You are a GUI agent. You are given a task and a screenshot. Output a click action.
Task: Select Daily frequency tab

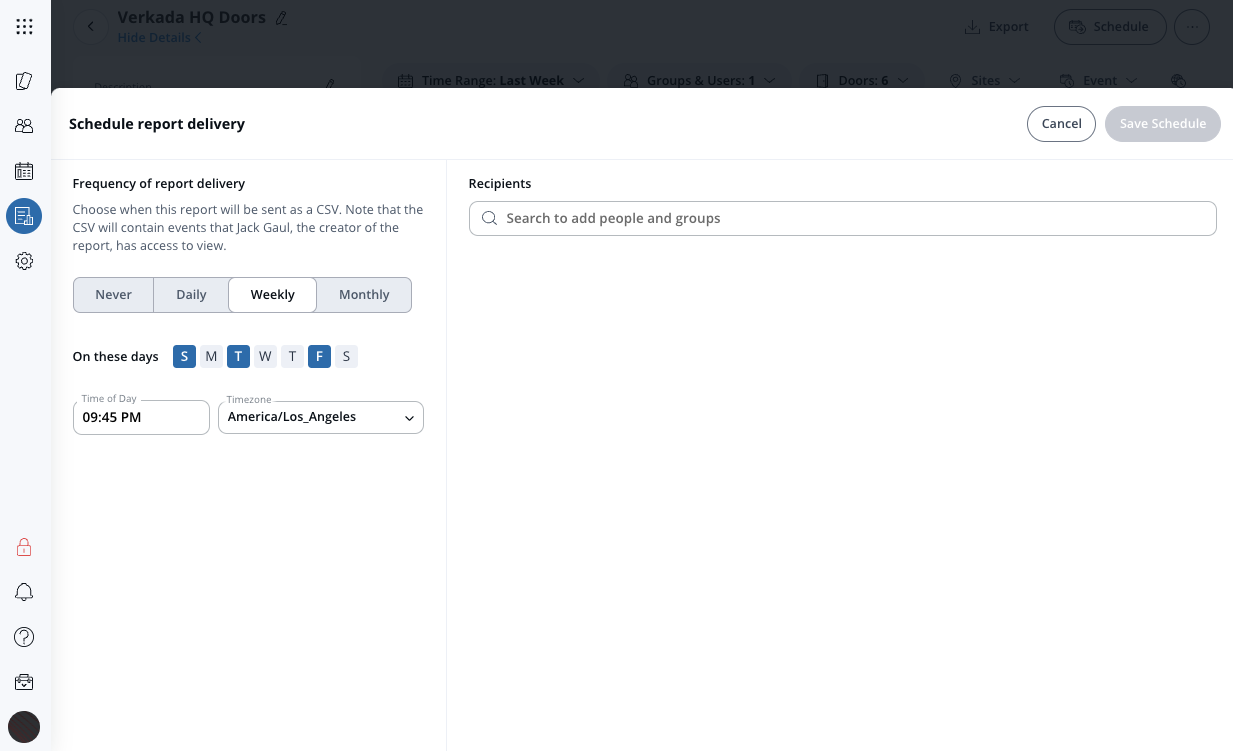tap(191, 295)
